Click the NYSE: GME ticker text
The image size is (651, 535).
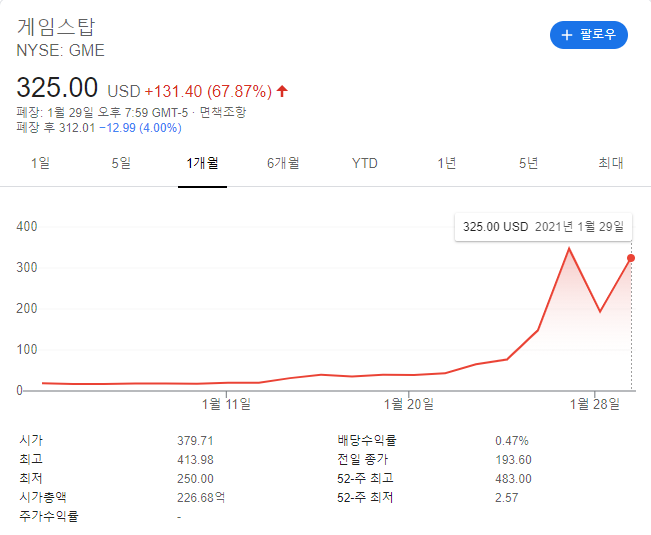coord(60,50)
